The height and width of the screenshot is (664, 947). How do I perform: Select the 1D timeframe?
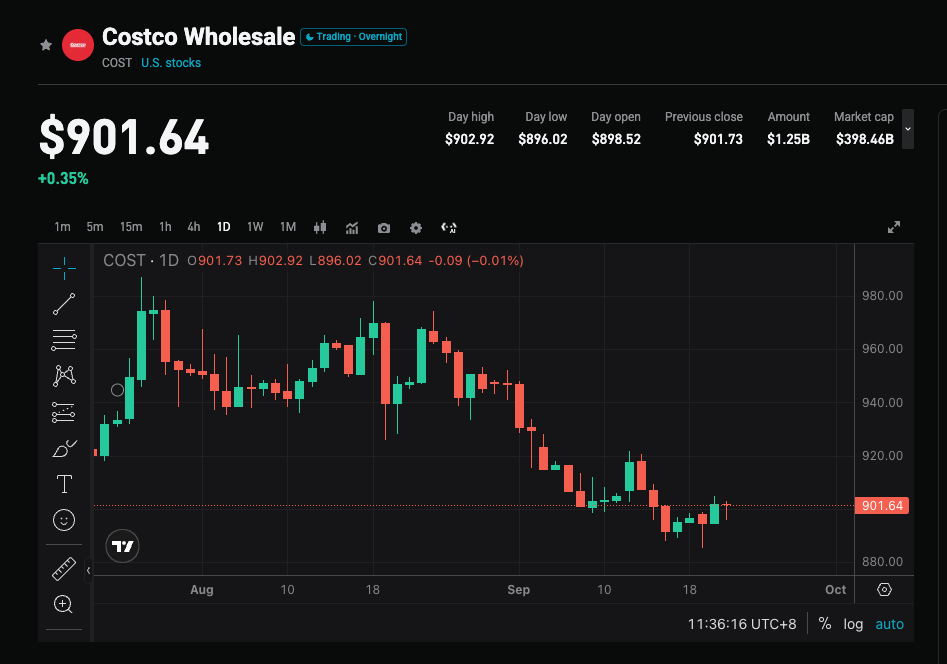[x=223, y=227]
